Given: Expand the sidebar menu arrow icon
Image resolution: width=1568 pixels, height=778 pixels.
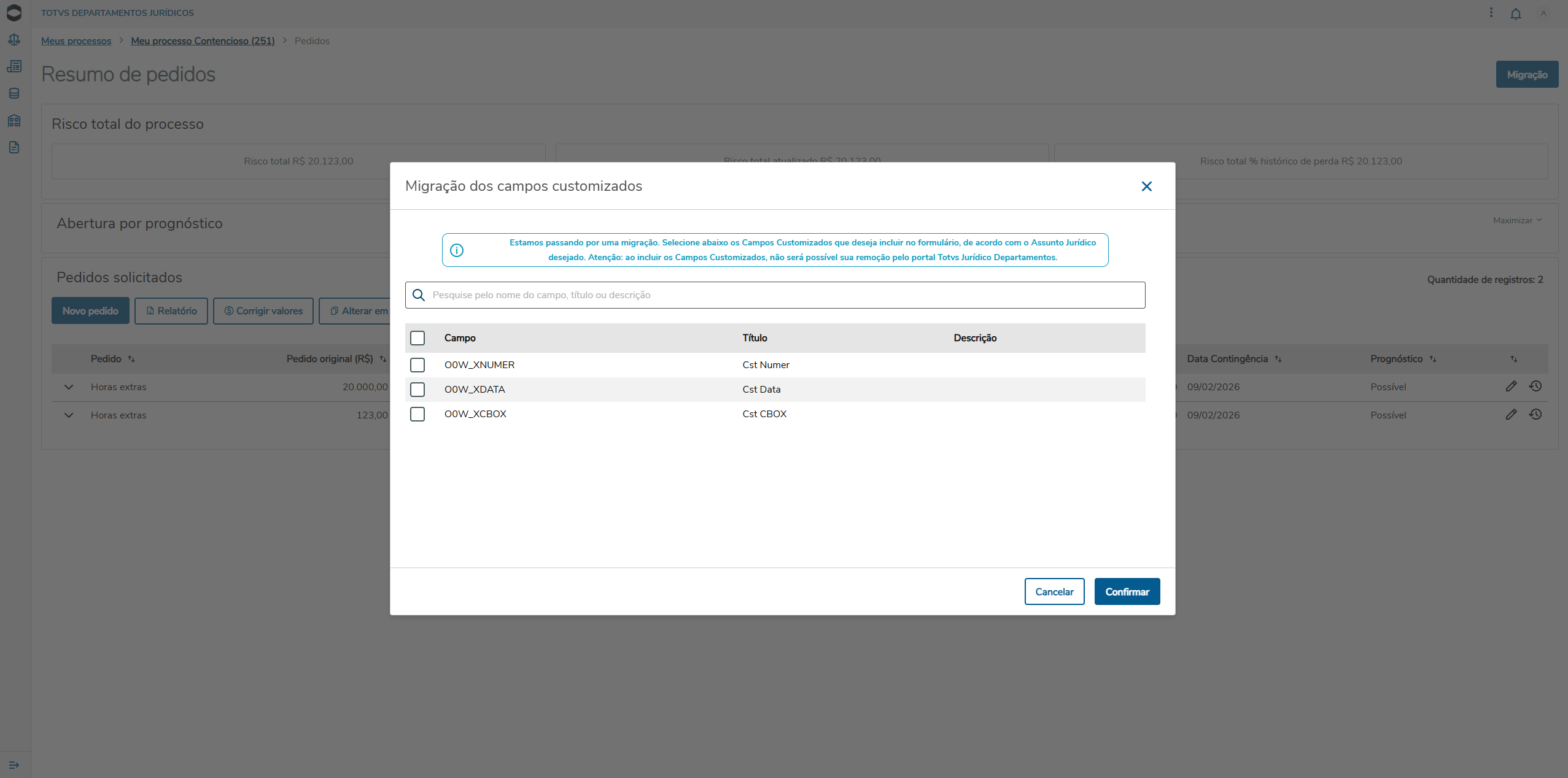Looking at the screenshot, I should point(14,765).
